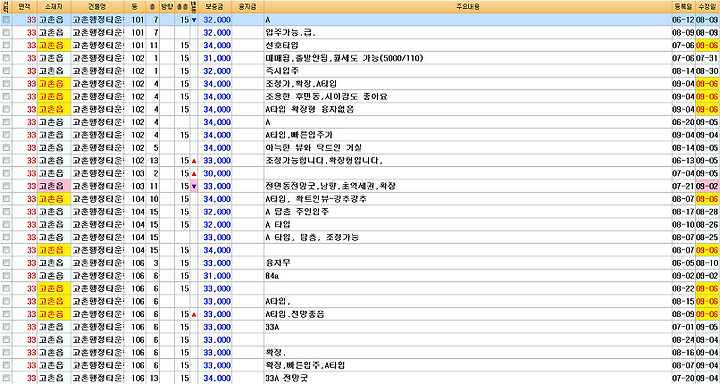The width and height of the screenshot is (720, 384).
Task: Check the box in the 84a row
Action: pyautogui.click(x=6, y=276)
